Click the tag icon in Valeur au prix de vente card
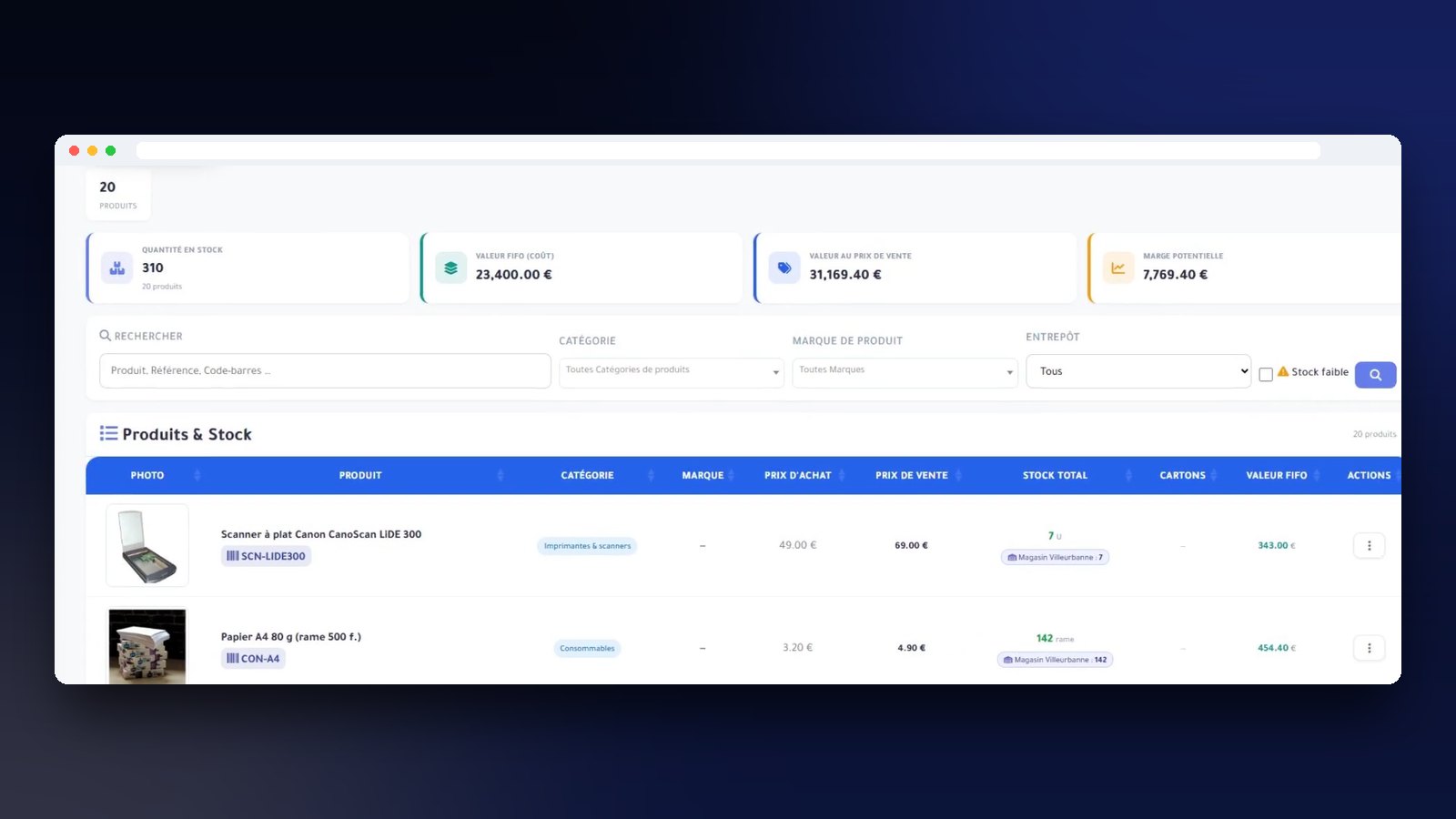Screen dimensions: 1456x819 [784, 268]
